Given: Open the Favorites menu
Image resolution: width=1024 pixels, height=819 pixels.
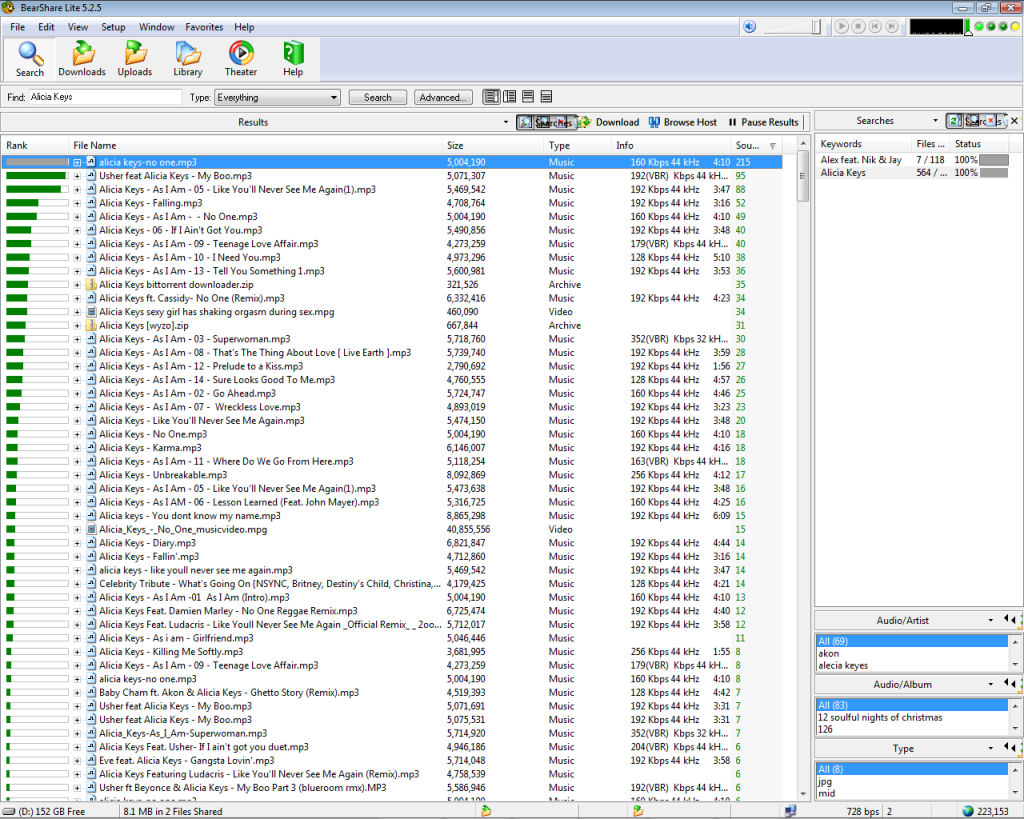Looking at the screenshot, I should point(204,27).
